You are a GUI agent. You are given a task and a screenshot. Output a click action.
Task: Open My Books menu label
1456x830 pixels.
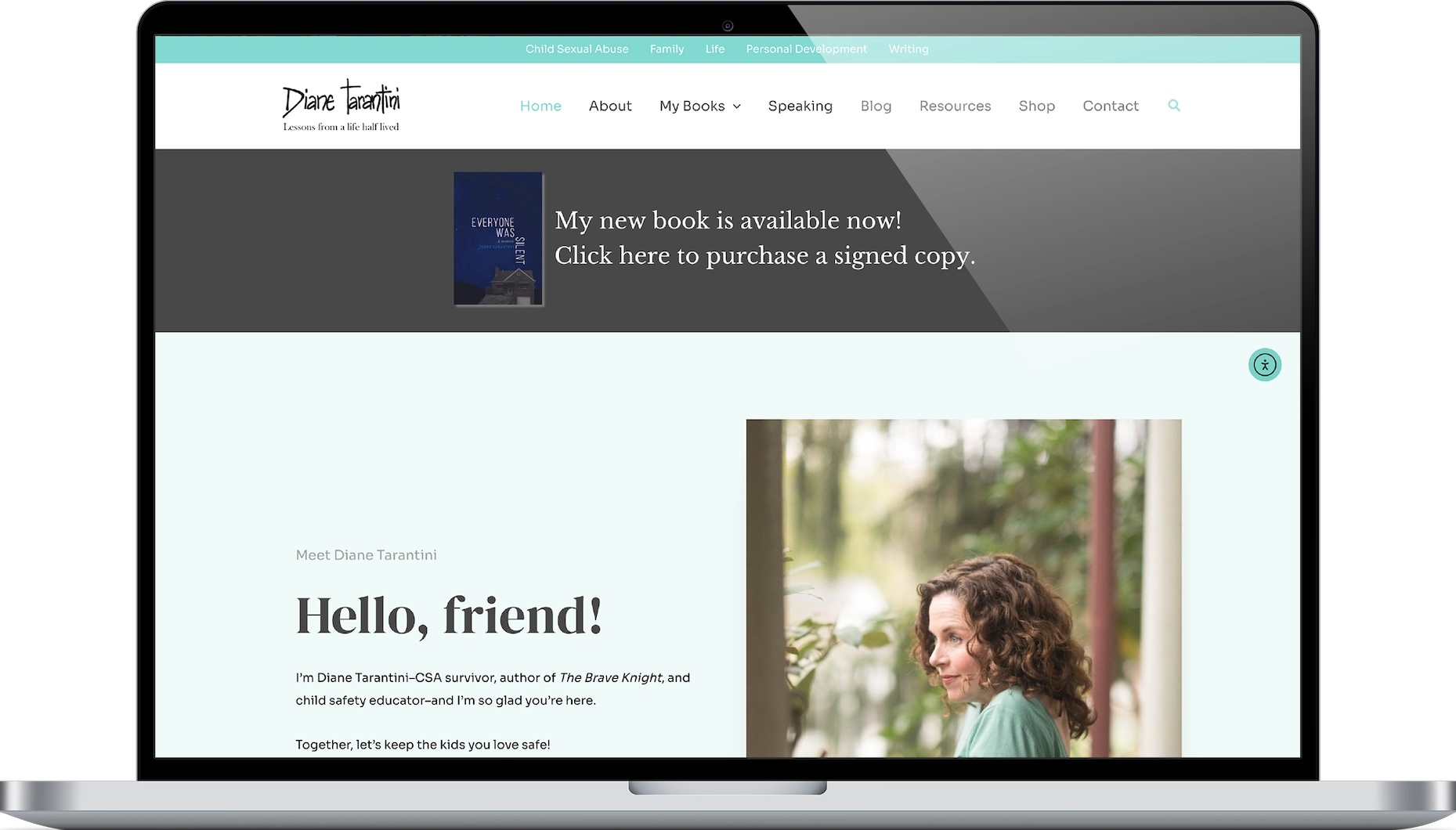pyautogui.click(x=692, y=106)
